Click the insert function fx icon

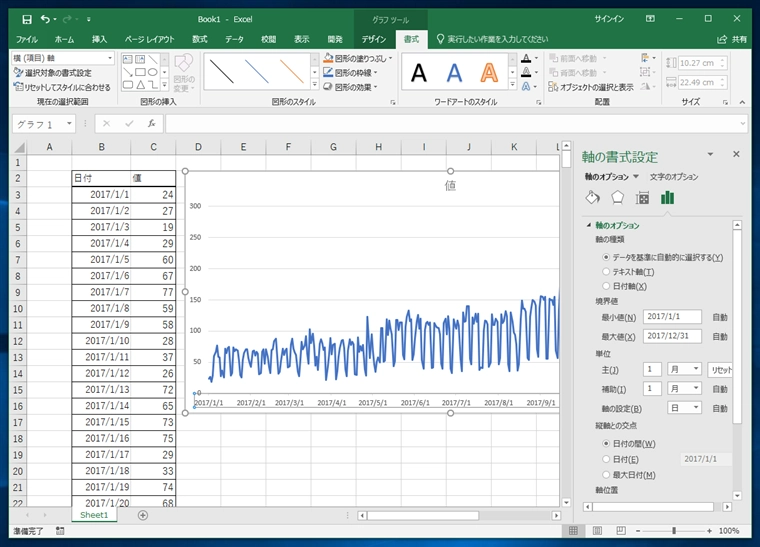[x=151, y=124]
